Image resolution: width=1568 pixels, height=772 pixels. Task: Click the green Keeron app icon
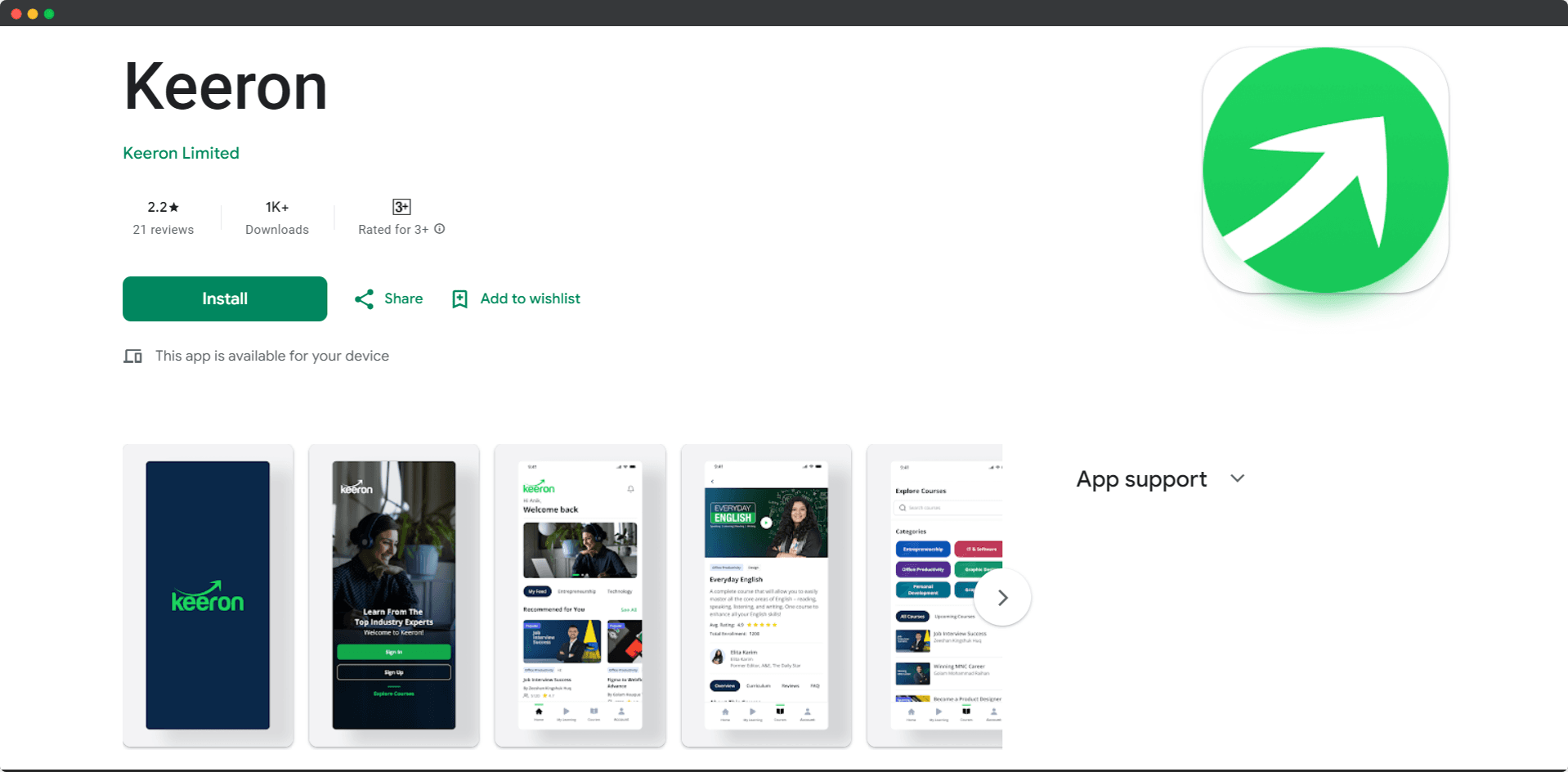tap(1325, 170)
